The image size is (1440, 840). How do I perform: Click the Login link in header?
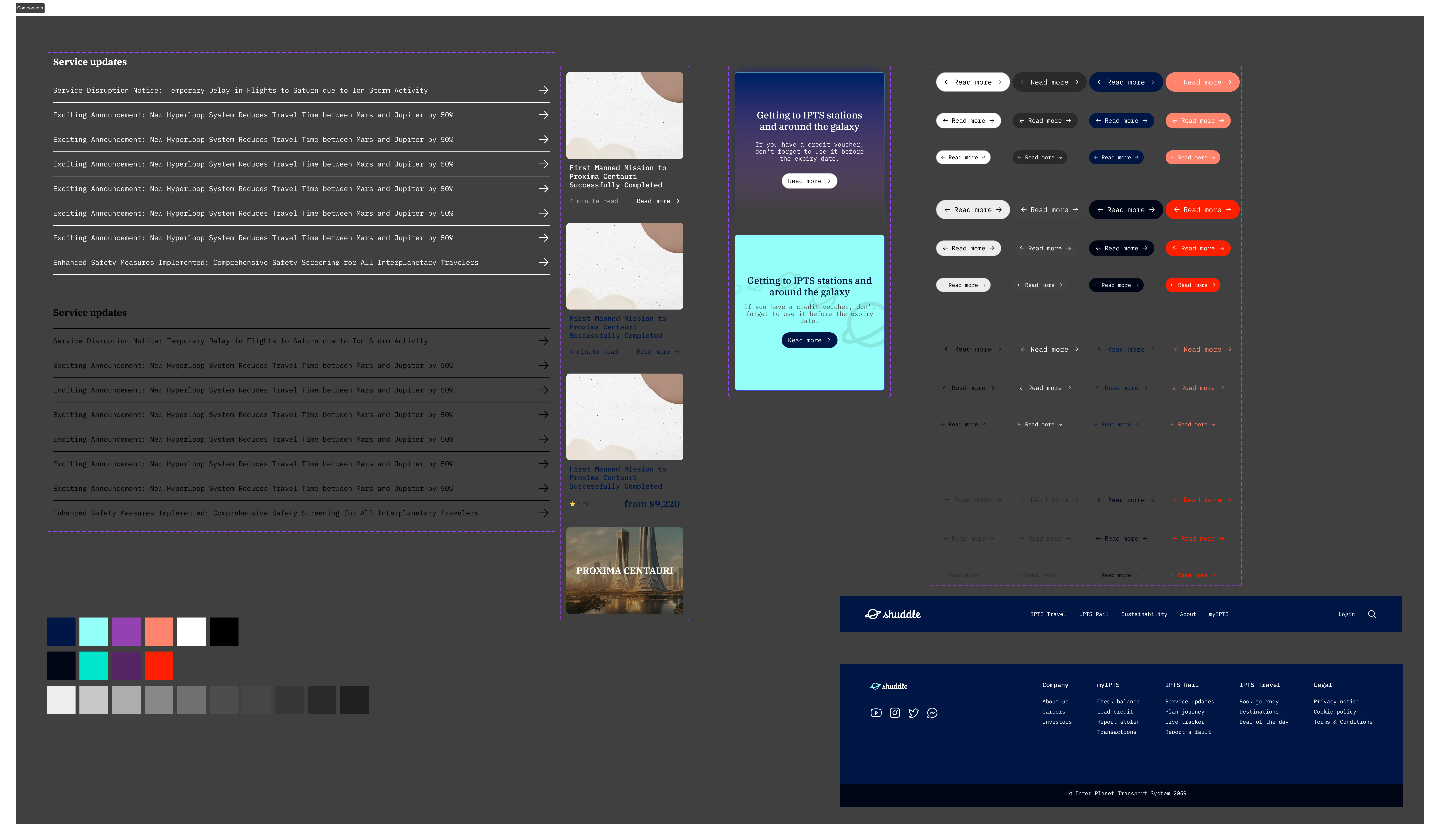pos(1346,614)
